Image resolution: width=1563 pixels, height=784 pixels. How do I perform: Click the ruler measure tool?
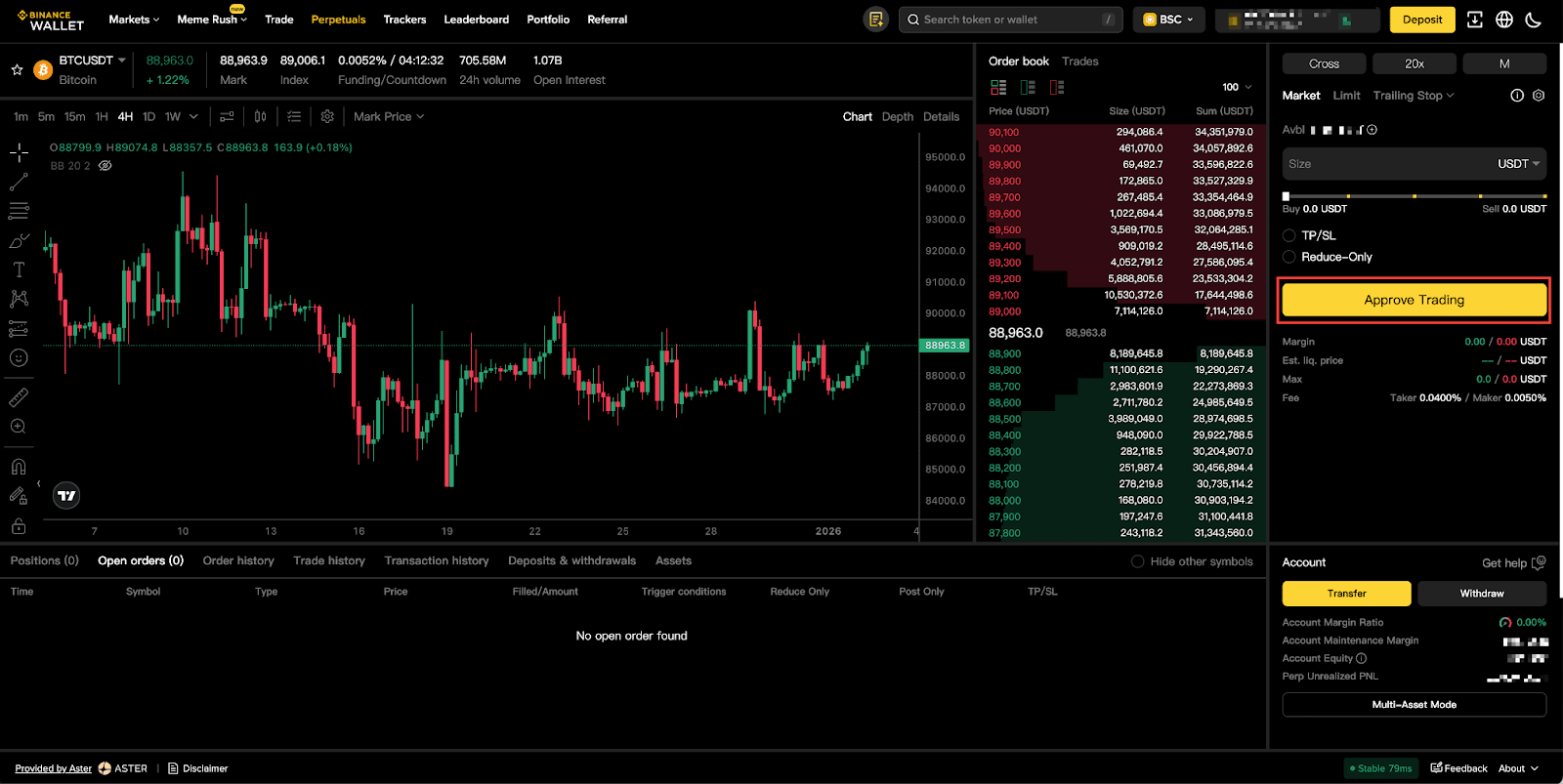tap(19, 397)
